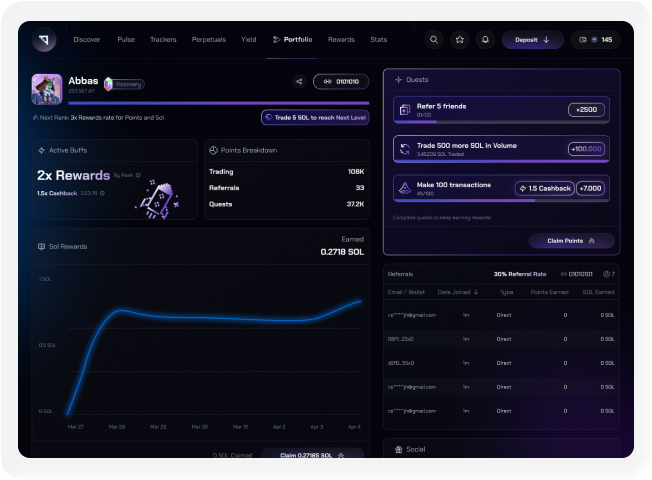Image resolution: width=652 pixels, height=480 pixels.
Task: Switch to the Perpetuals tab
Action: click(x=208, y=40)
